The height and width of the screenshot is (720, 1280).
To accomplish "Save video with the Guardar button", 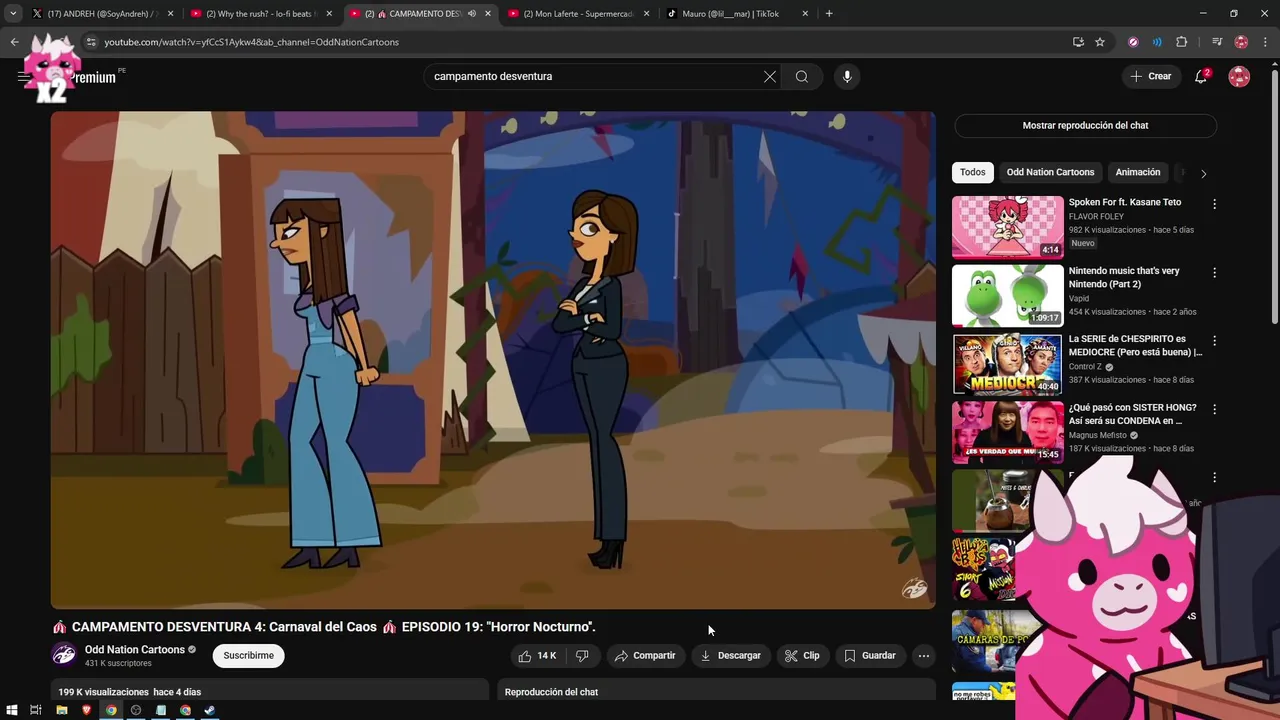I will pyautogui.click(x=870, y=656).
